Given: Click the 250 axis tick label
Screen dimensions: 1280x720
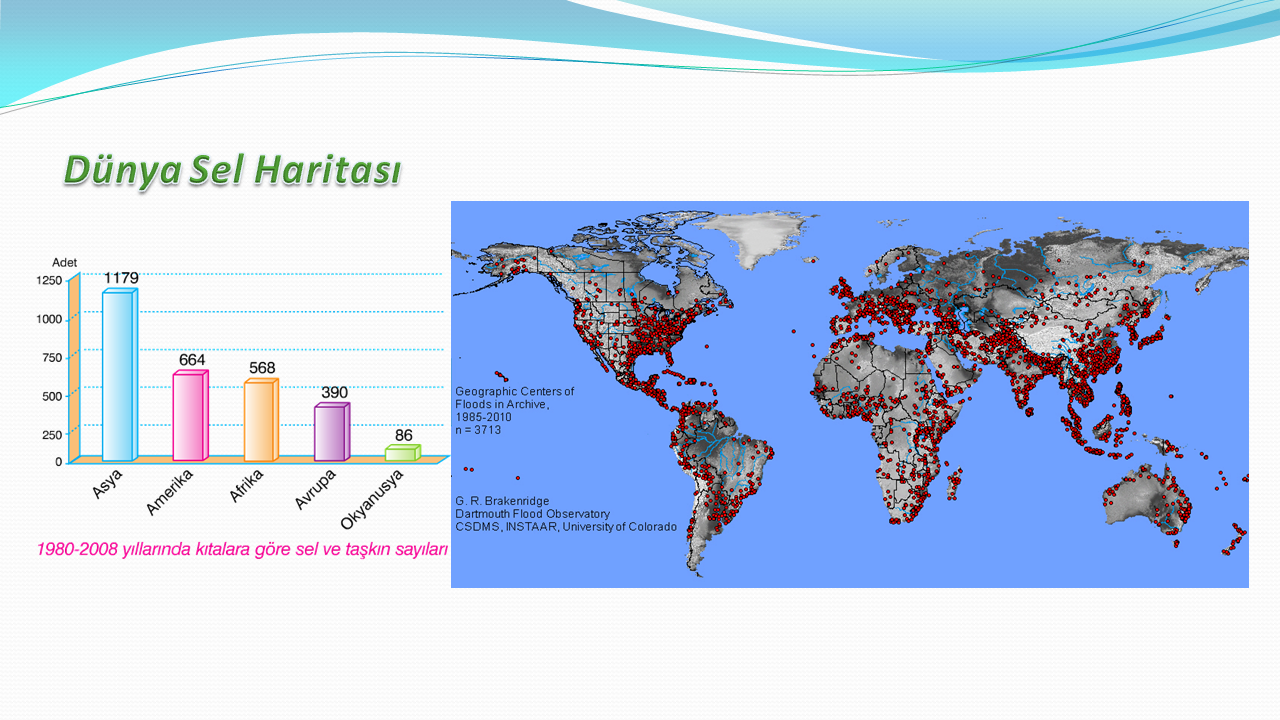Looking at the screenshot, I should [x=52, y=434].
